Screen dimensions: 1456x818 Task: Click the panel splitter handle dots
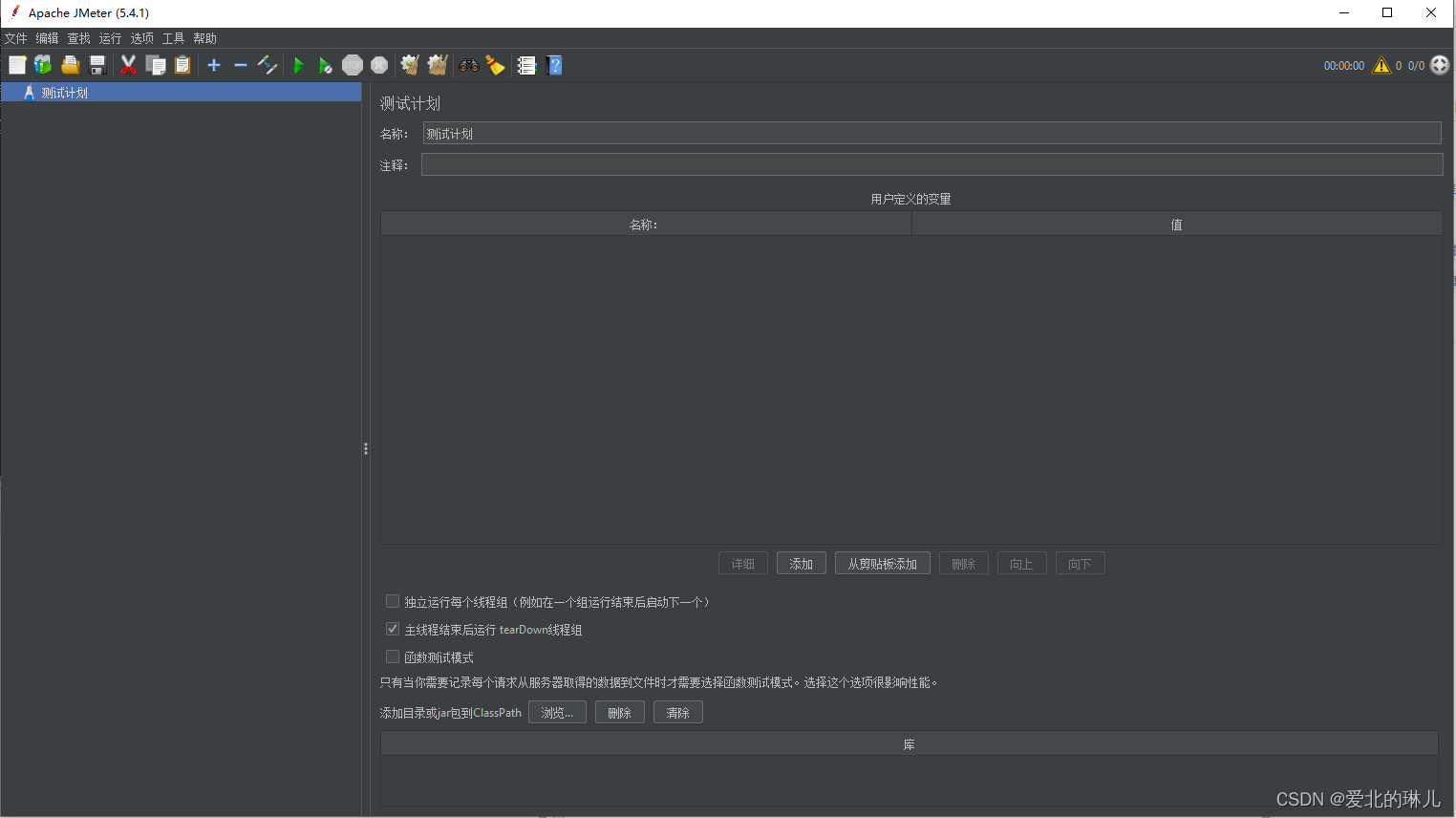coord(366,448)
